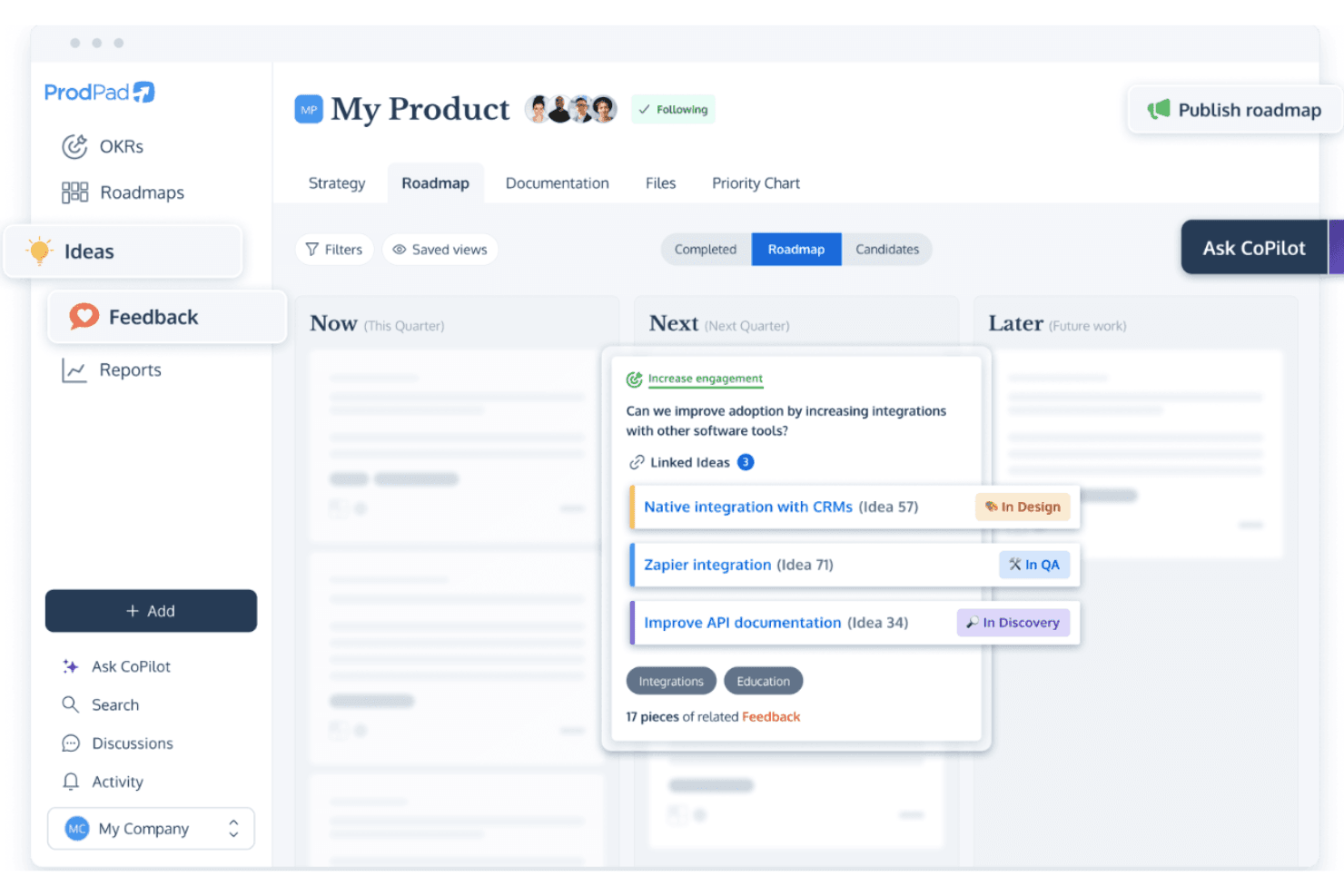Screen dimensions: 1344x896
Task: Click the Discussions chat bubble icon
Action: click(x=70, y=743)
